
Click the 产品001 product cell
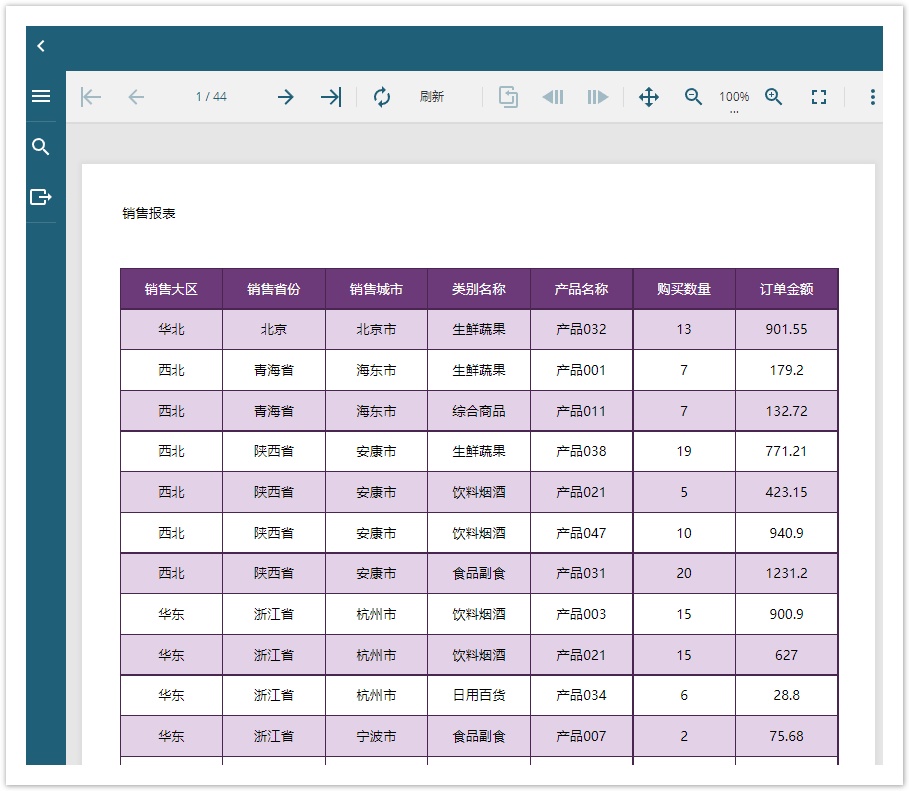pos(581,370)
